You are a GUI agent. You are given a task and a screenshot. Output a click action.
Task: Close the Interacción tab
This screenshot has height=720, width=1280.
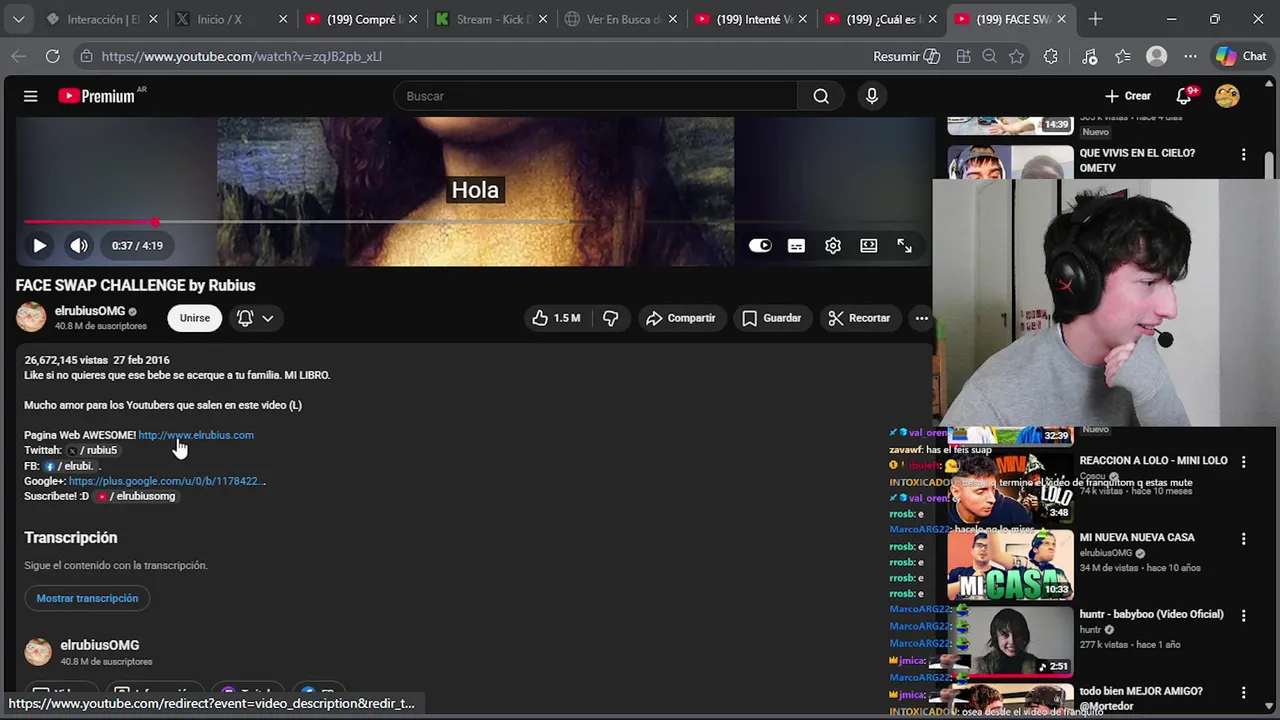coord(153,19)
